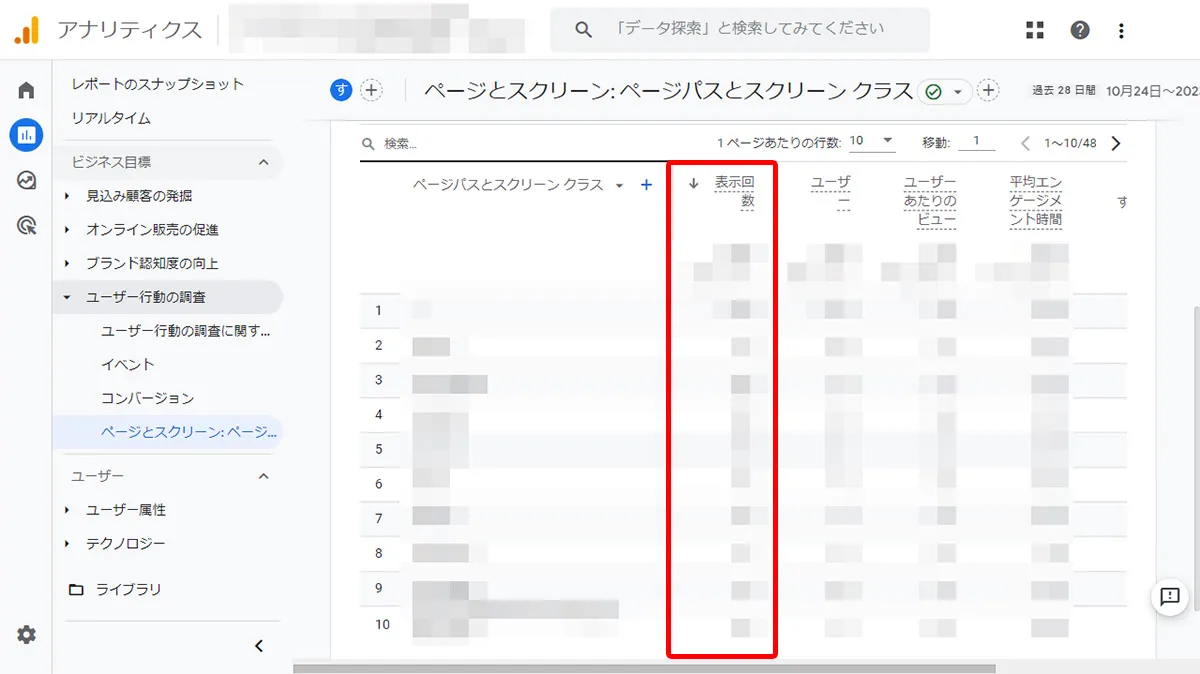Open the Analytics home page
The width and height of the screenshot is (1200, 674).
coord(25,88)
